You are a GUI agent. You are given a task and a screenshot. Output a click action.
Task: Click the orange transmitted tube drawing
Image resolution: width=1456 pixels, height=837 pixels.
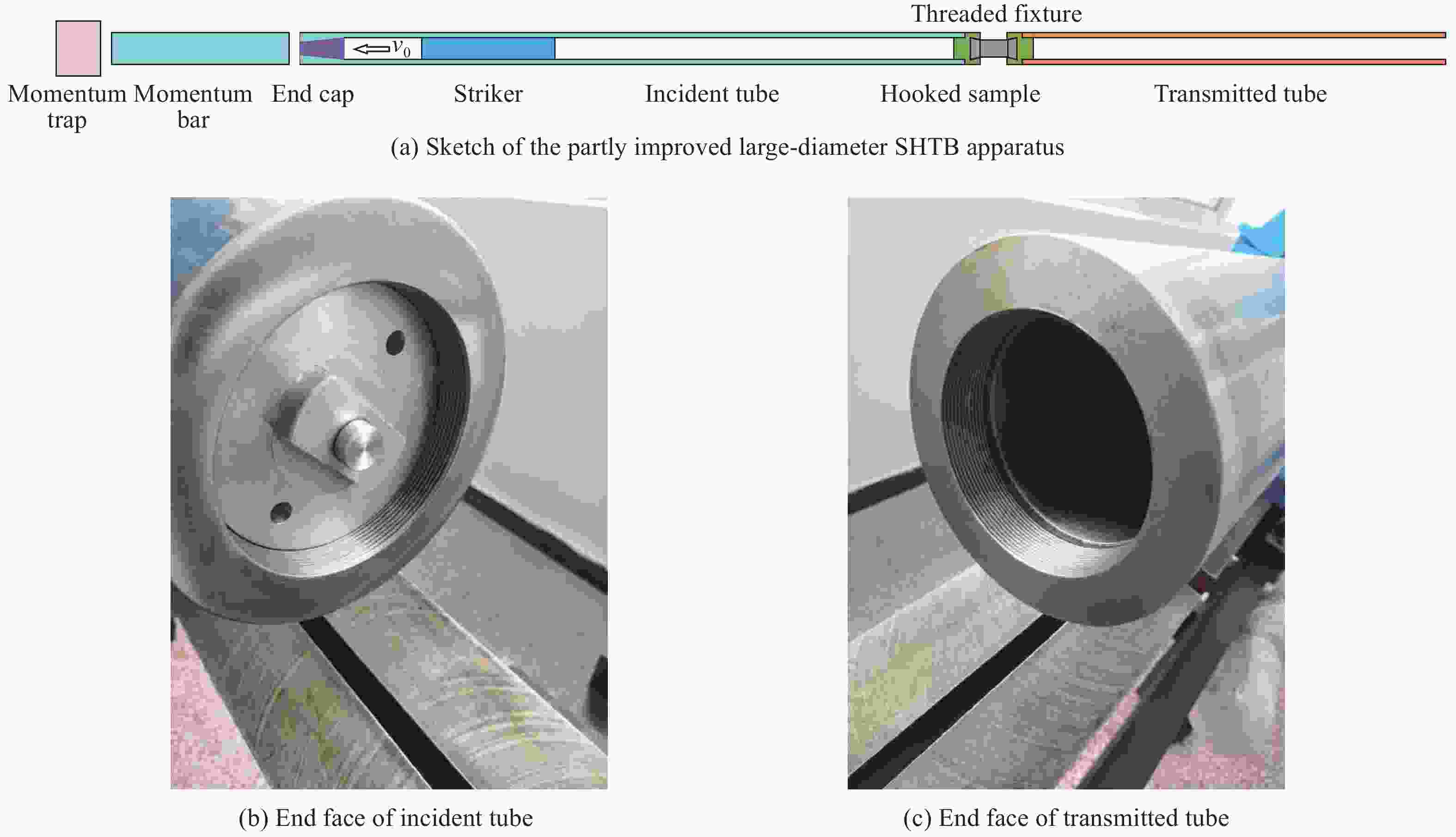point(1234,48)
